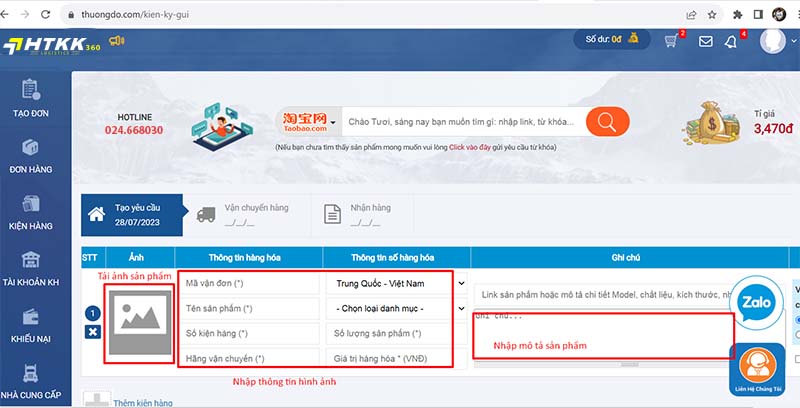Open the KHIẾU NẠI complaints section
Viewport: 800px width, 408px height.
pyautogui.click(x=31, y=325)
